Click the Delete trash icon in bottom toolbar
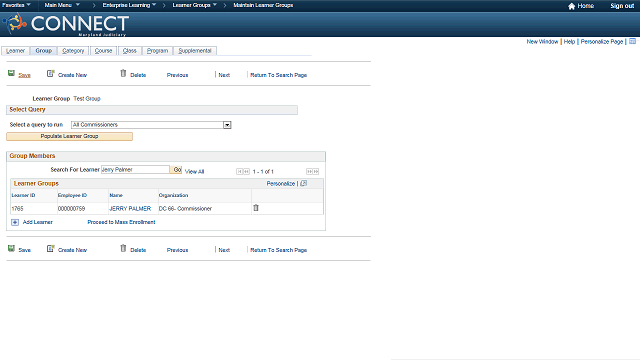This screenshot has height=360, width=640. [x=123, y=248]
